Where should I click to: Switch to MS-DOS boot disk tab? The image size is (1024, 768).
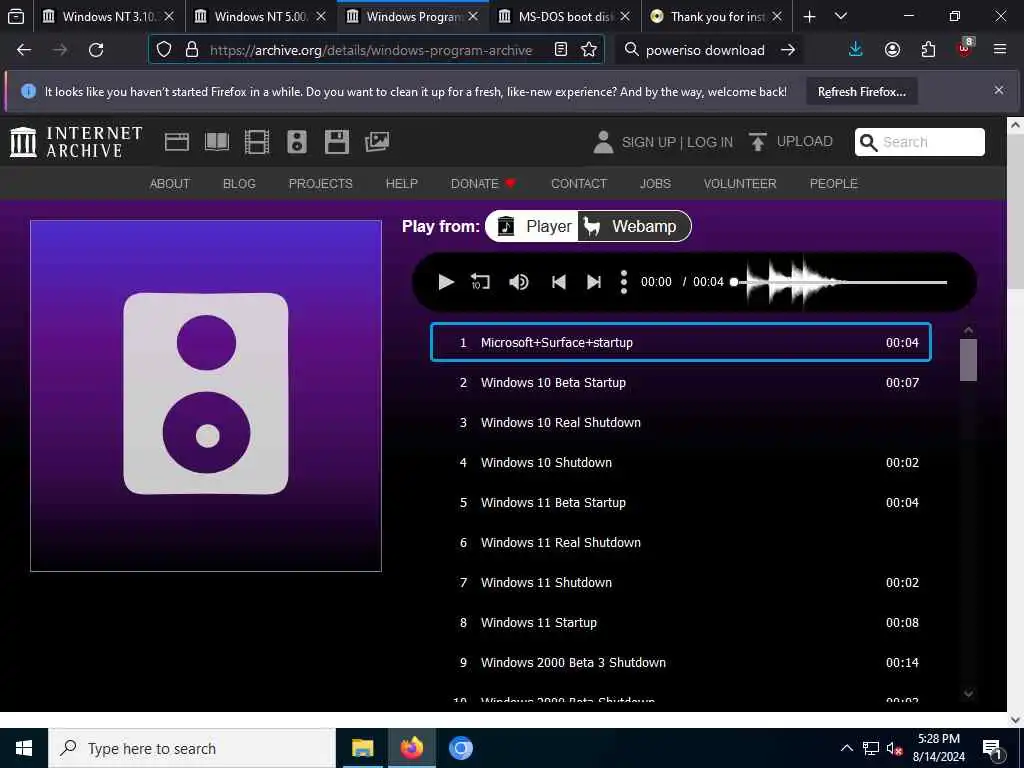point(565,16)
